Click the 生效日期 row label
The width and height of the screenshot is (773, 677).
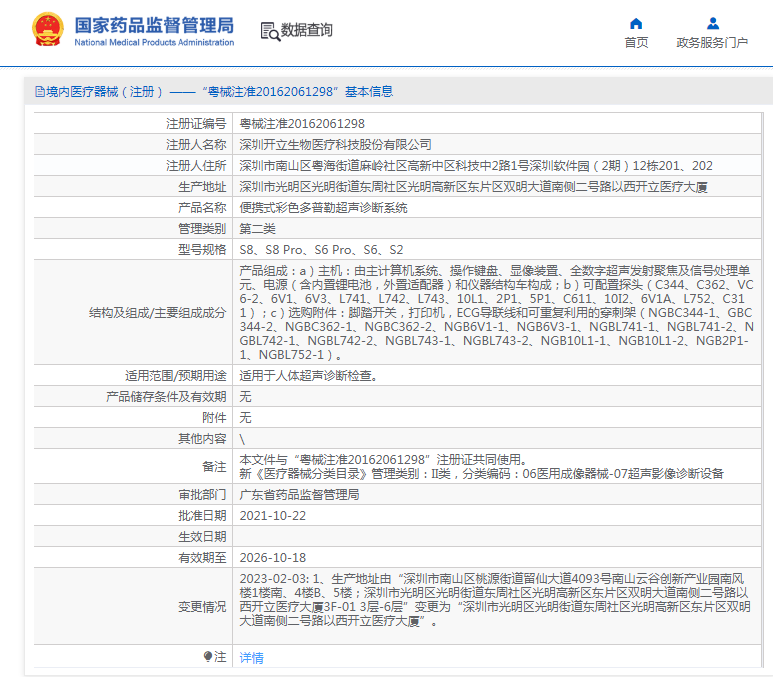pyautogui.click(x=202, y=536)
